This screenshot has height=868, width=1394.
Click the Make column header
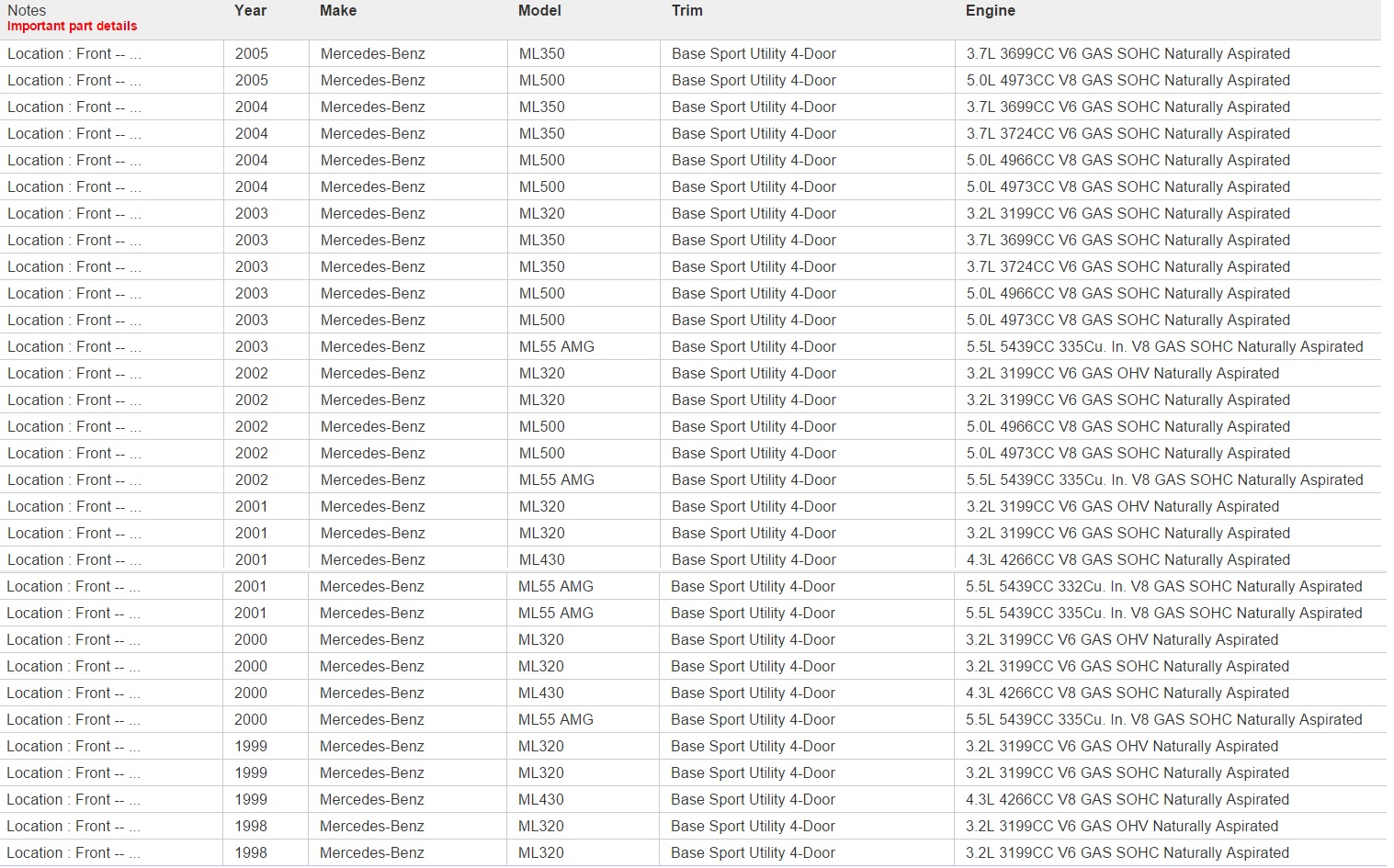(x=338, y=11)
